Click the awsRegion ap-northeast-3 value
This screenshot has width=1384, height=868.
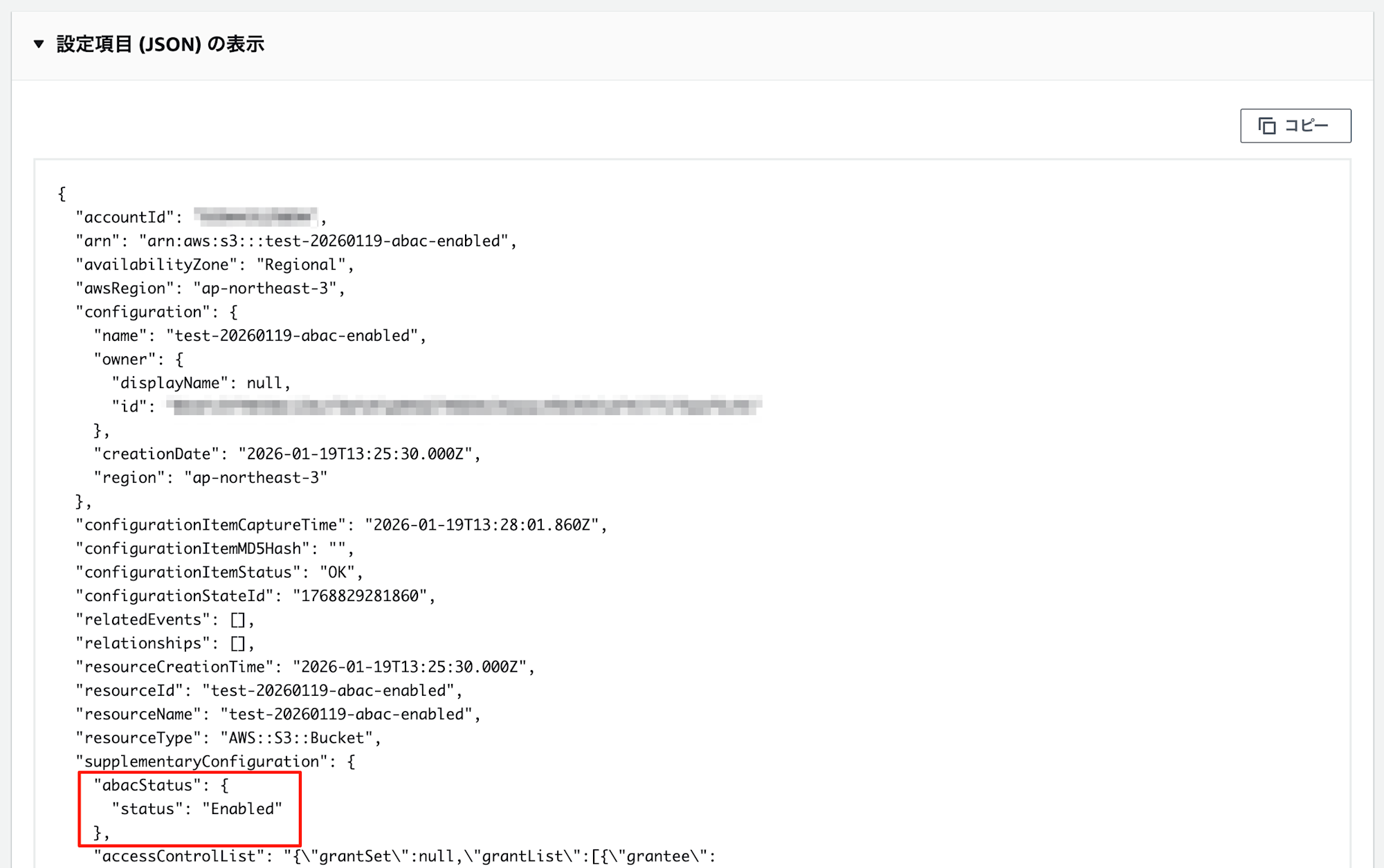click(264, 288)
